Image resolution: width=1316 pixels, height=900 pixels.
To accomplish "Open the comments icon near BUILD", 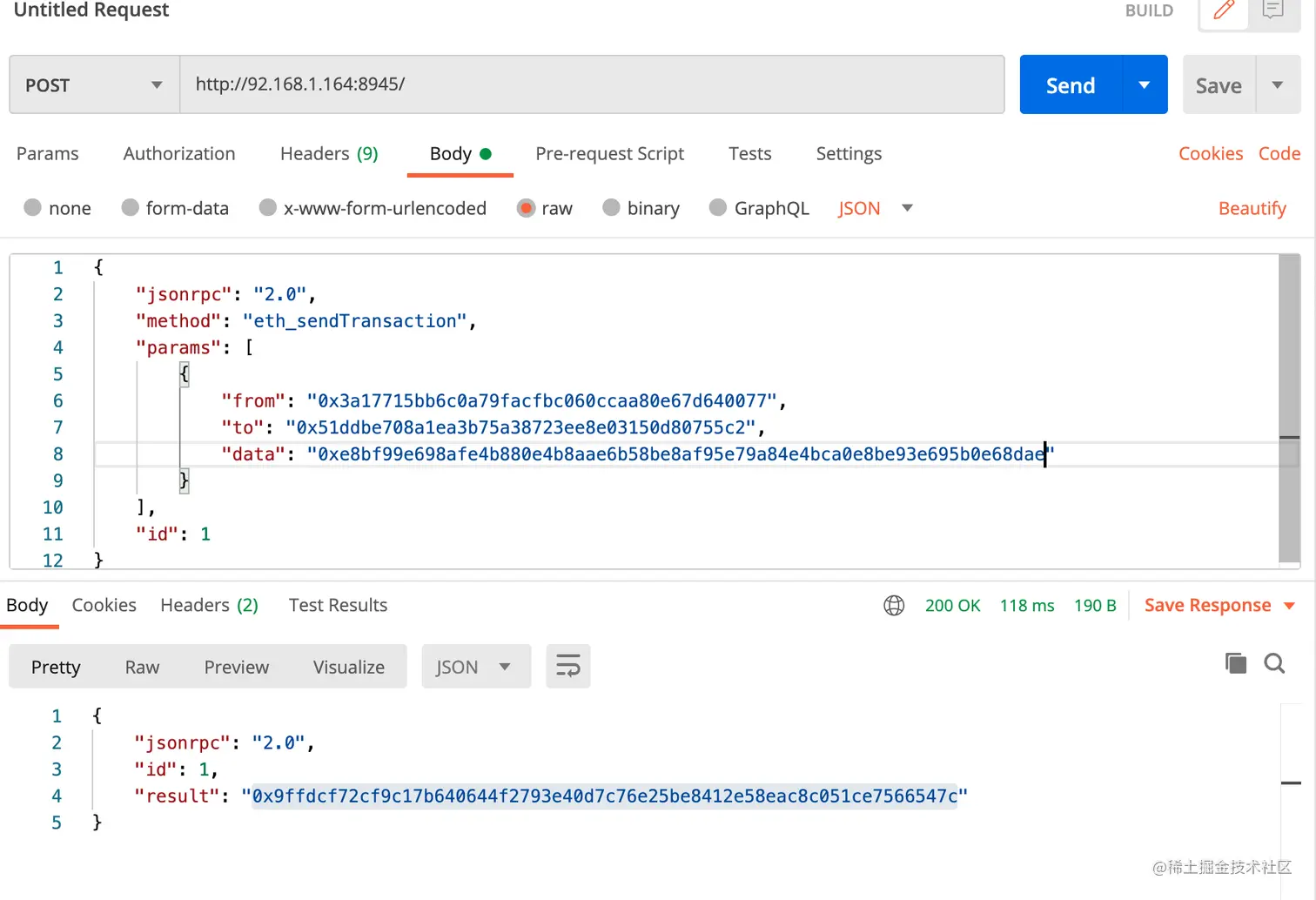I will coord(1273,10).
